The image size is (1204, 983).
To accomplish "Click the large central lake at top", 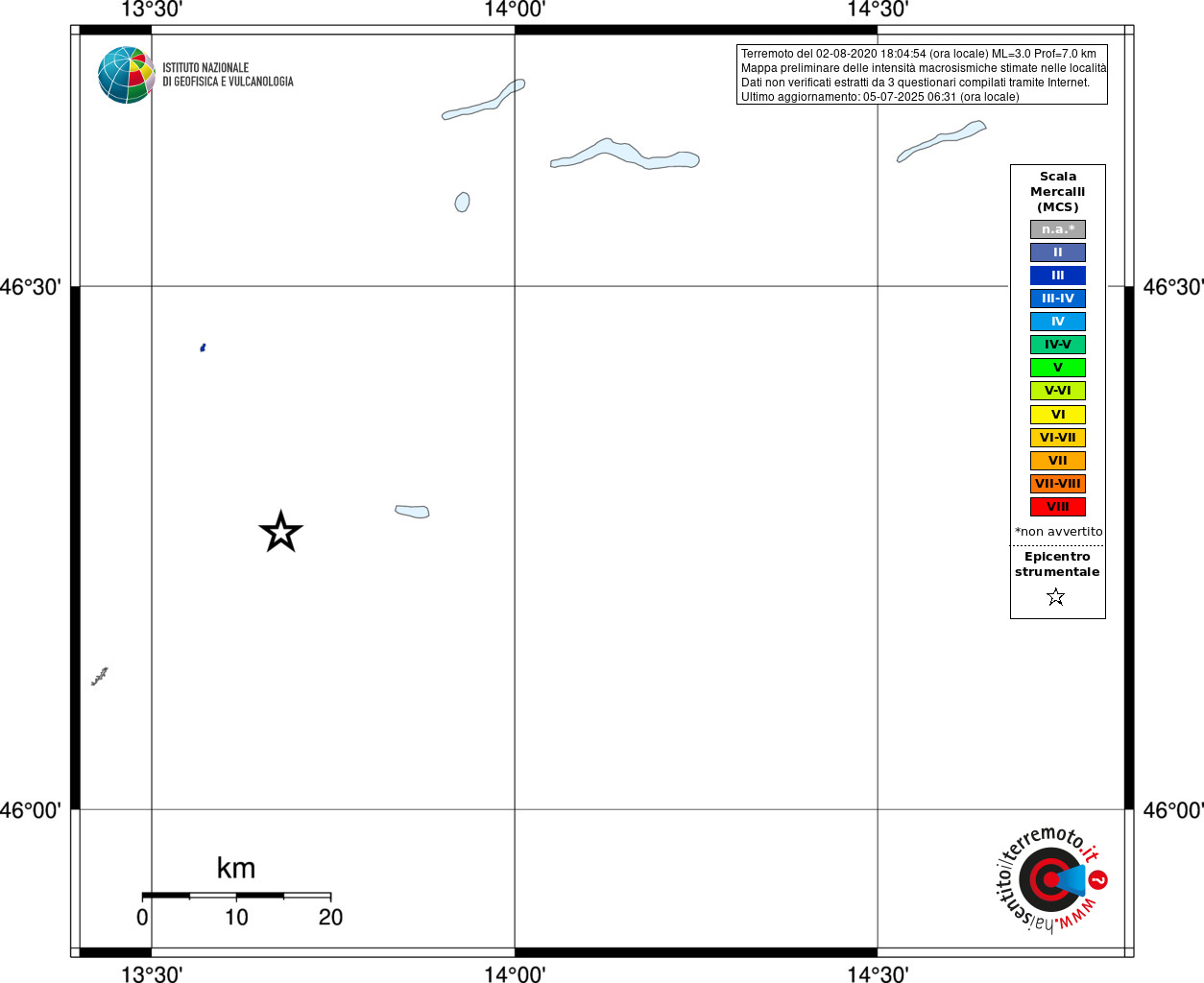I will pos(625,155).
